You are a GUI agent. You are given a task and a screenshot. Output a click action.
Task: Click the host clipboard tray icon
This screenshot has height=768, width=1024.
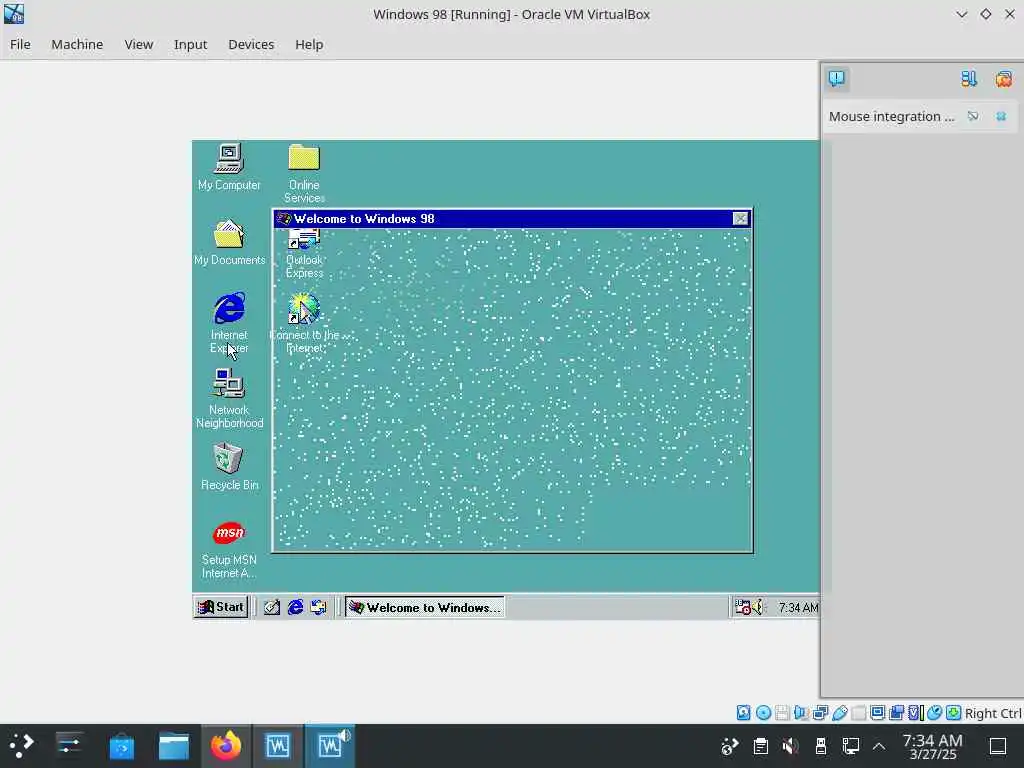(x=760, y=746)
